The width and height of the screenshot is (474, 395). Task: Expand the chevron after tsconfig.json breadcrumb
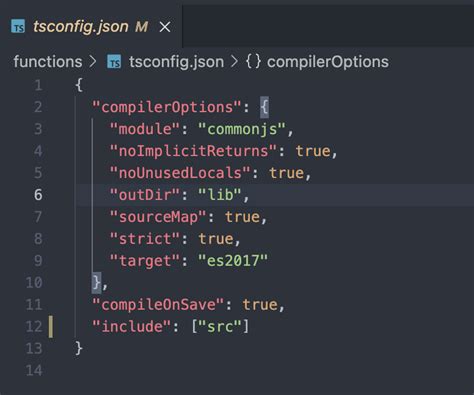(235, 62)
